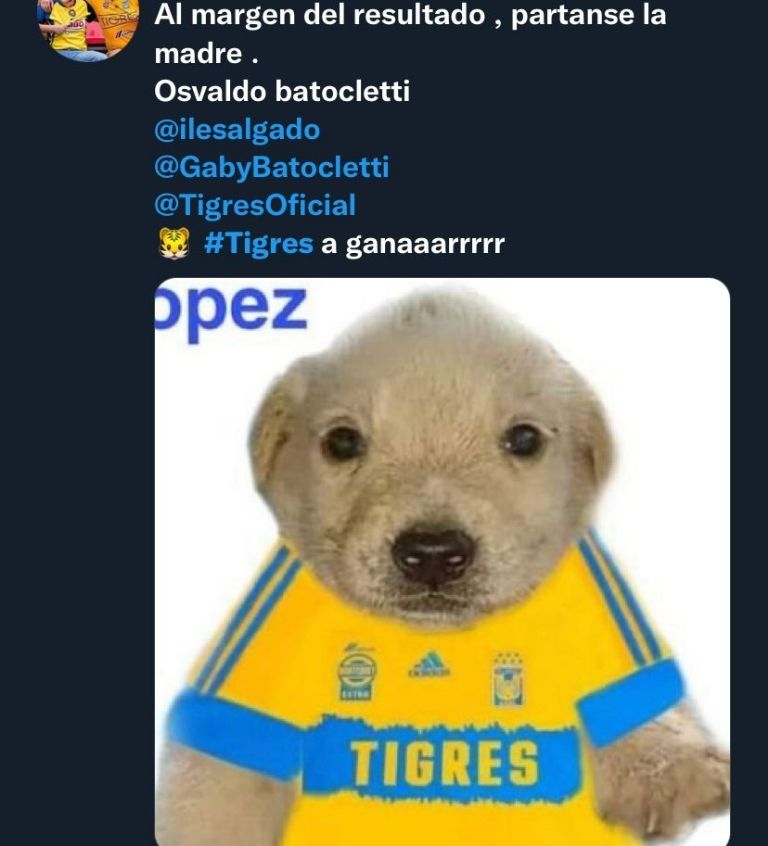The image size is (768, 846).
Task: Open the tweet author's profile avatar
Action: (x=87, y=27)
